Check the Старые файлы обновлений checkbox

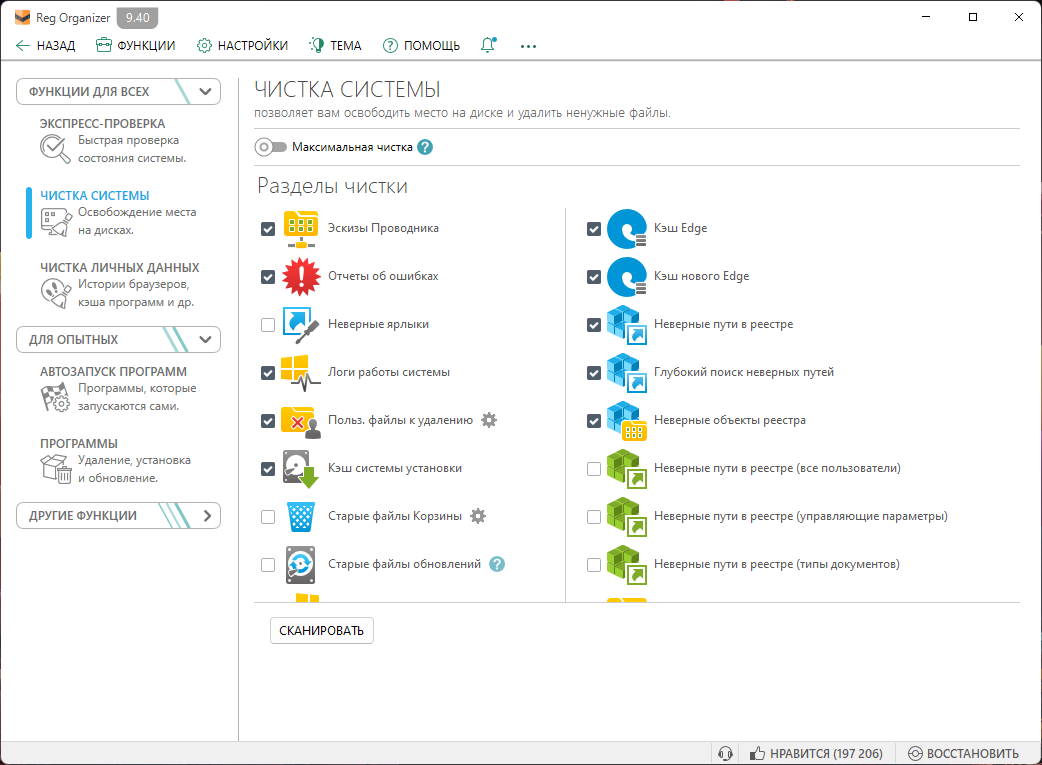(x=268, y=565)
